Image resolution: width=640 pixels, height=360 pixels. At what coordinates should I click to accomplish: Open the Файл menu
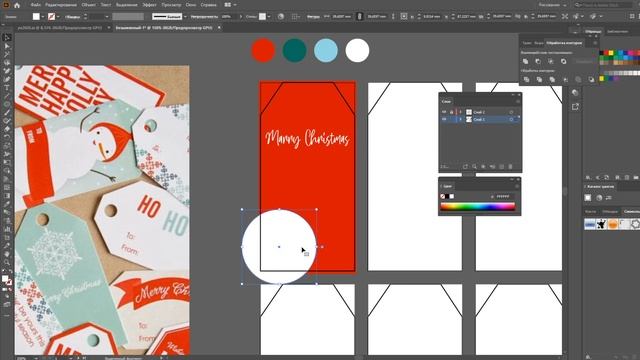point(36,5)
